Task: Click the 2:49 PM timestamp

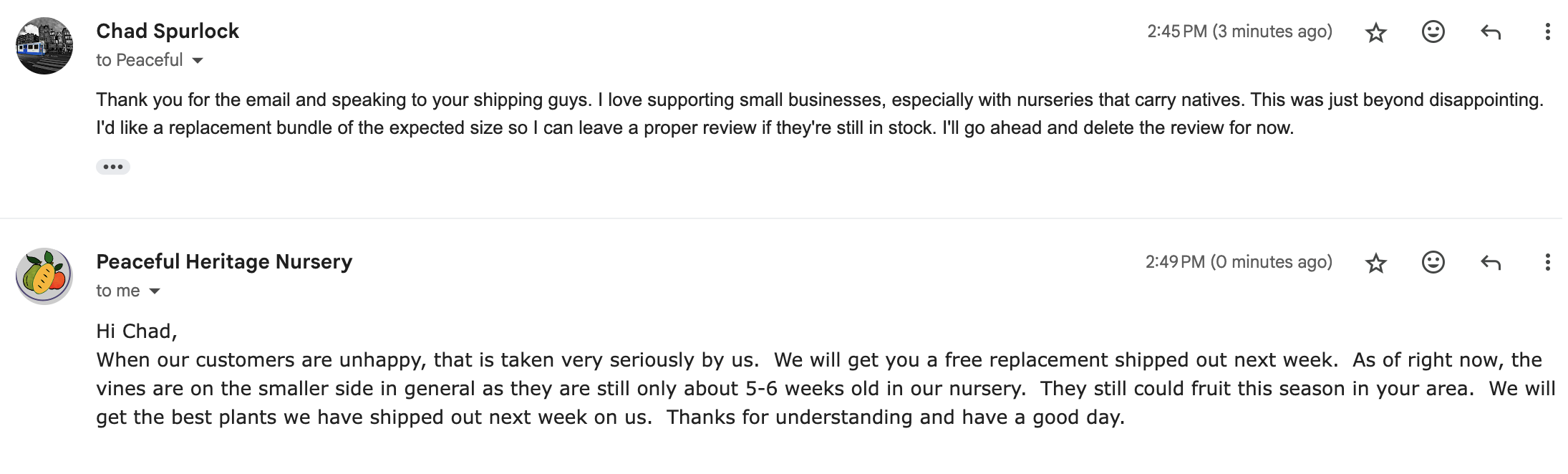Action: 1239,262
